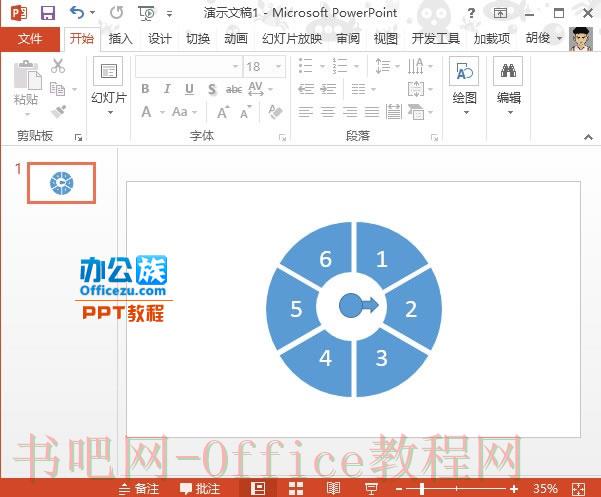Image resolution: width=601 pixels, height=497 pixels.
Task: Toggle text Shadow S button
Action: tap(212, 89)
